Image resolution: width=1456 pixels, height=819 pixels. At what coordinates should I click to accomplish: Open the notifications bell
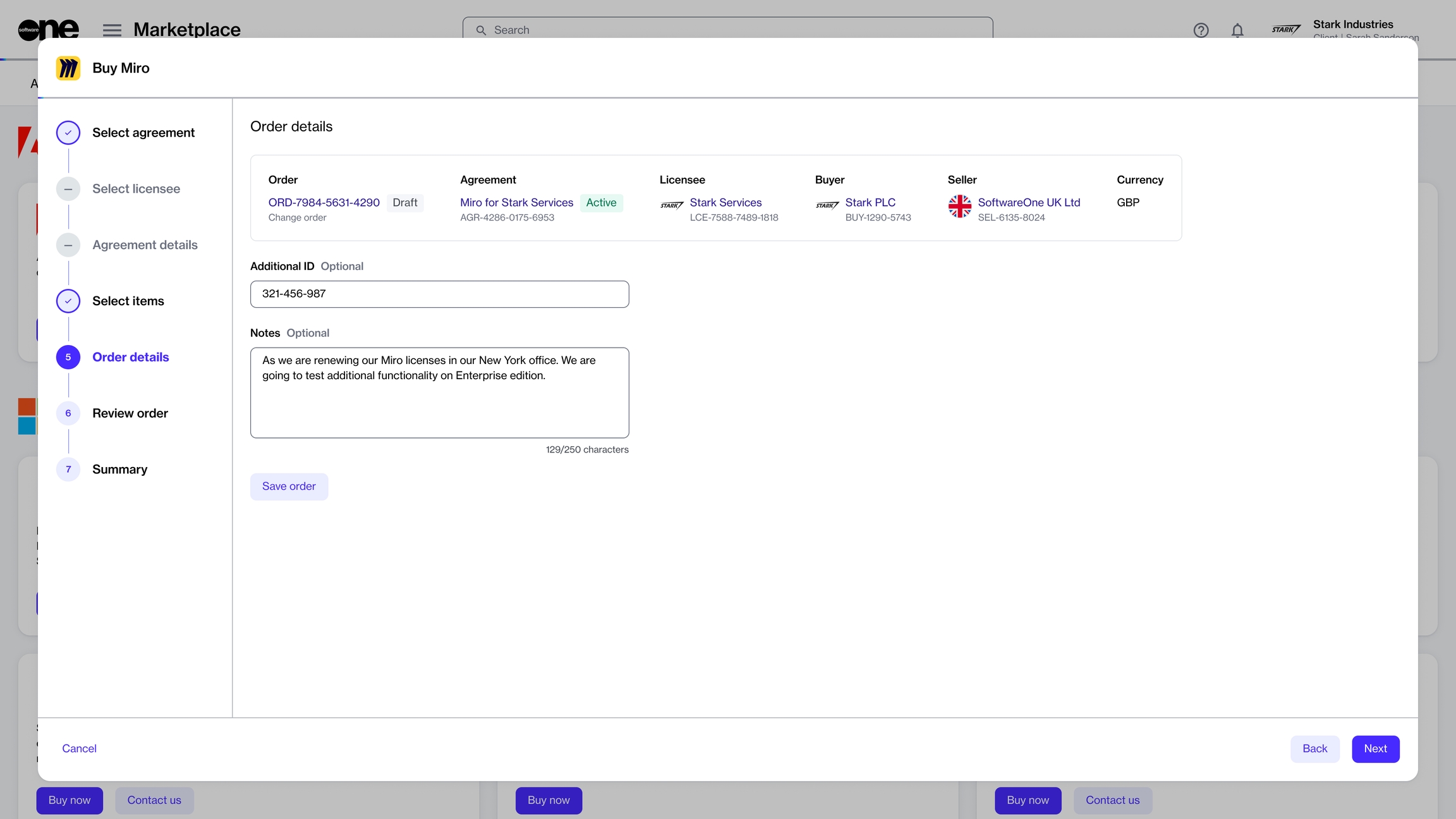point(1237,30)
